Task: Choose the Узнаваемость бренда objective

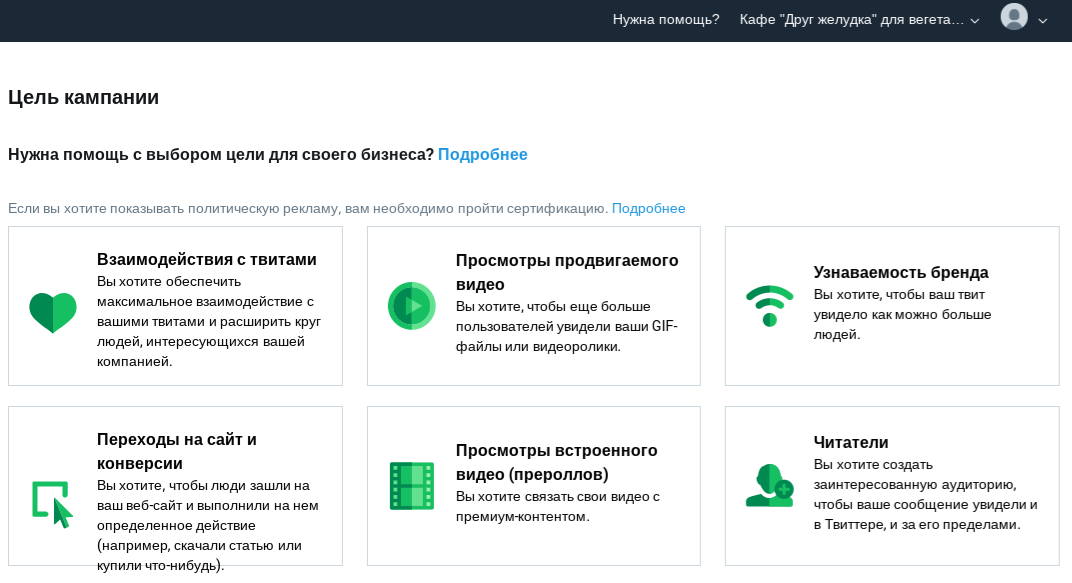Action: 901,272
